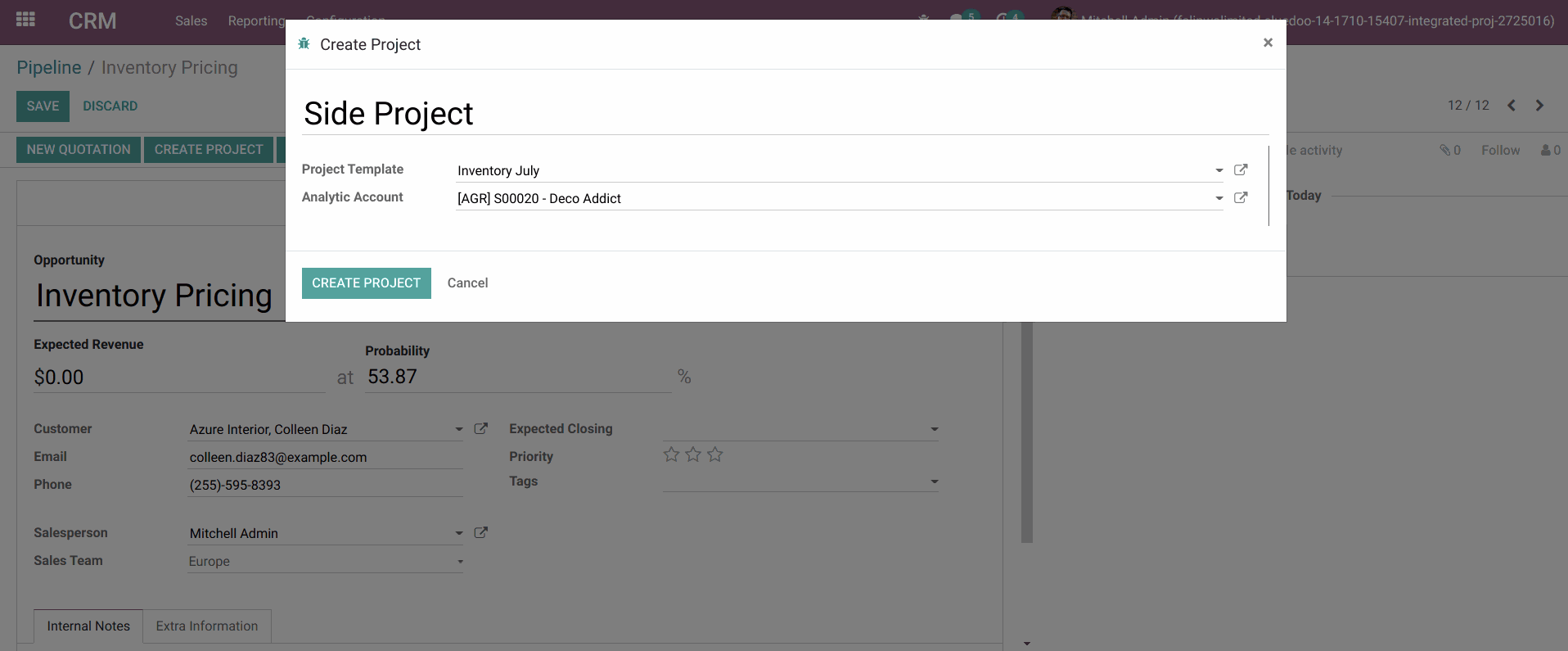Click the Today chatter label

pos(1304,196)
